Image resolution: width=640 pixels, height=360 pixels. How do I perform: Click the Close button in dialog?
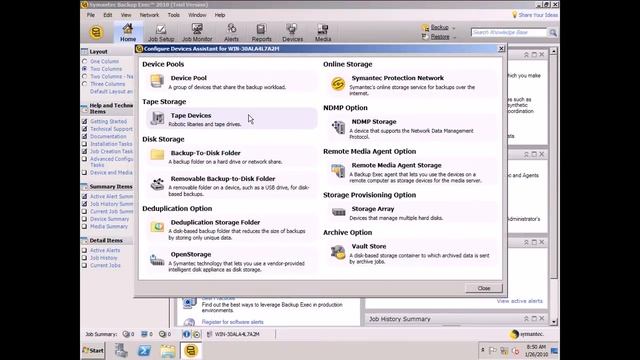(x=484, y=288)
